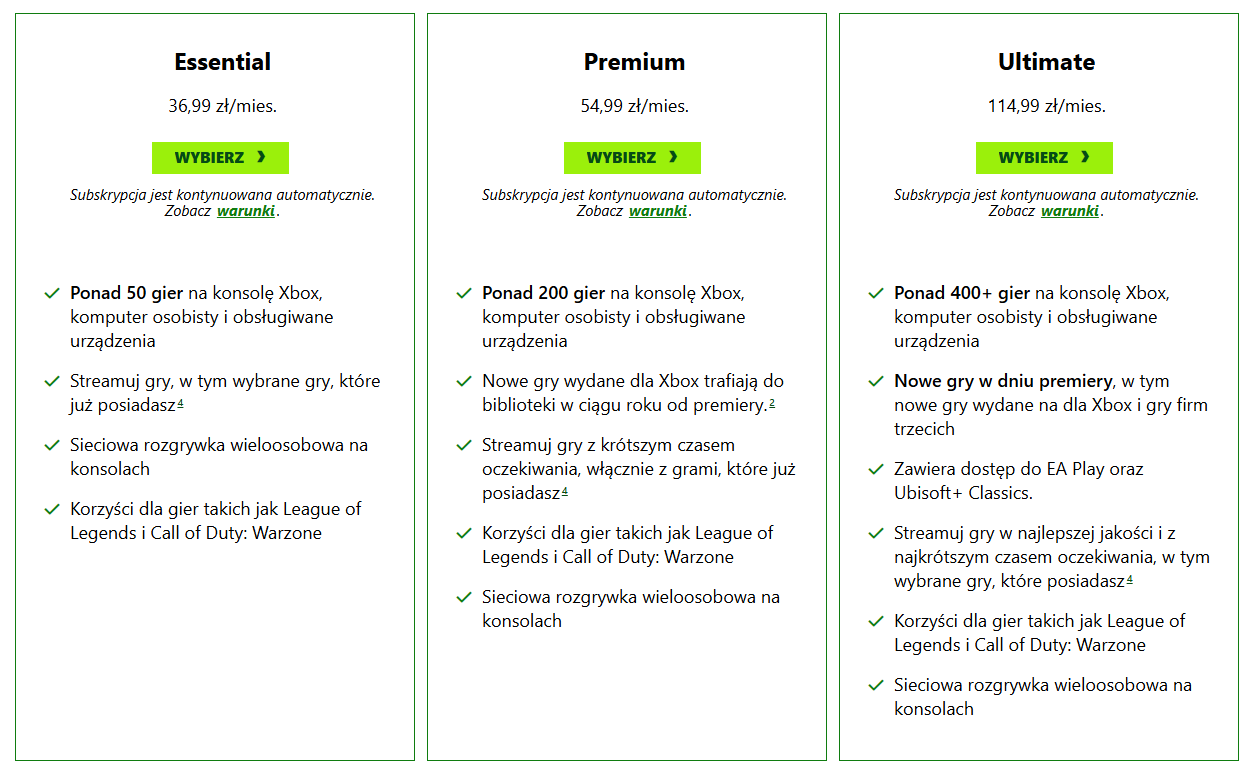
Task: Click the Essential plan WYBIERZ button
Action: pyautogui.click(x=220, y=158)
